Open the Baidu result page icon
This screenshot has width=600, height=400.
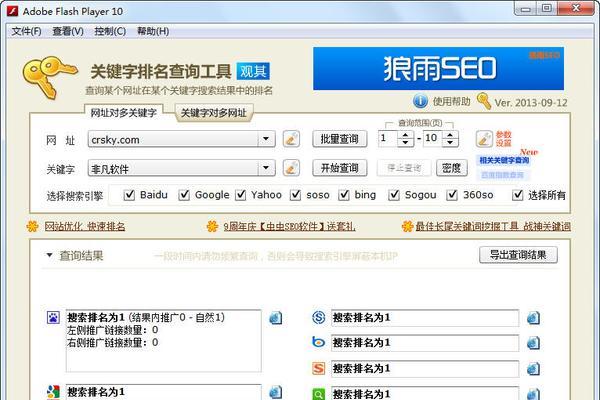pos(276,318)
